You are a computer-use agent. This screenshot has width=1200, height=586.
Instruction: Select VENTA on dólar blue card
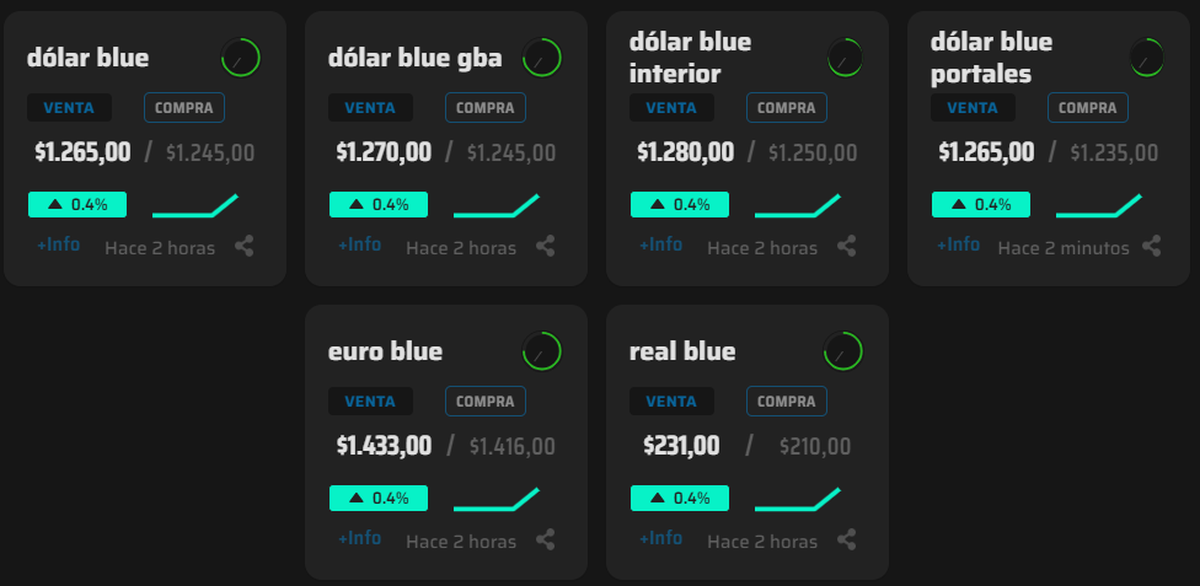click(x=70, y=108)
